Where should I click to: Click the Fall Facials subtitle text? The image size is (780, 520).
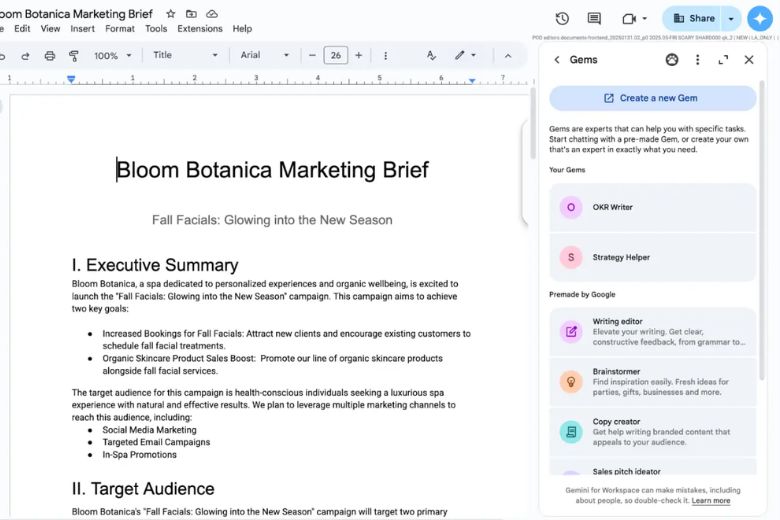tap(272, 220)
